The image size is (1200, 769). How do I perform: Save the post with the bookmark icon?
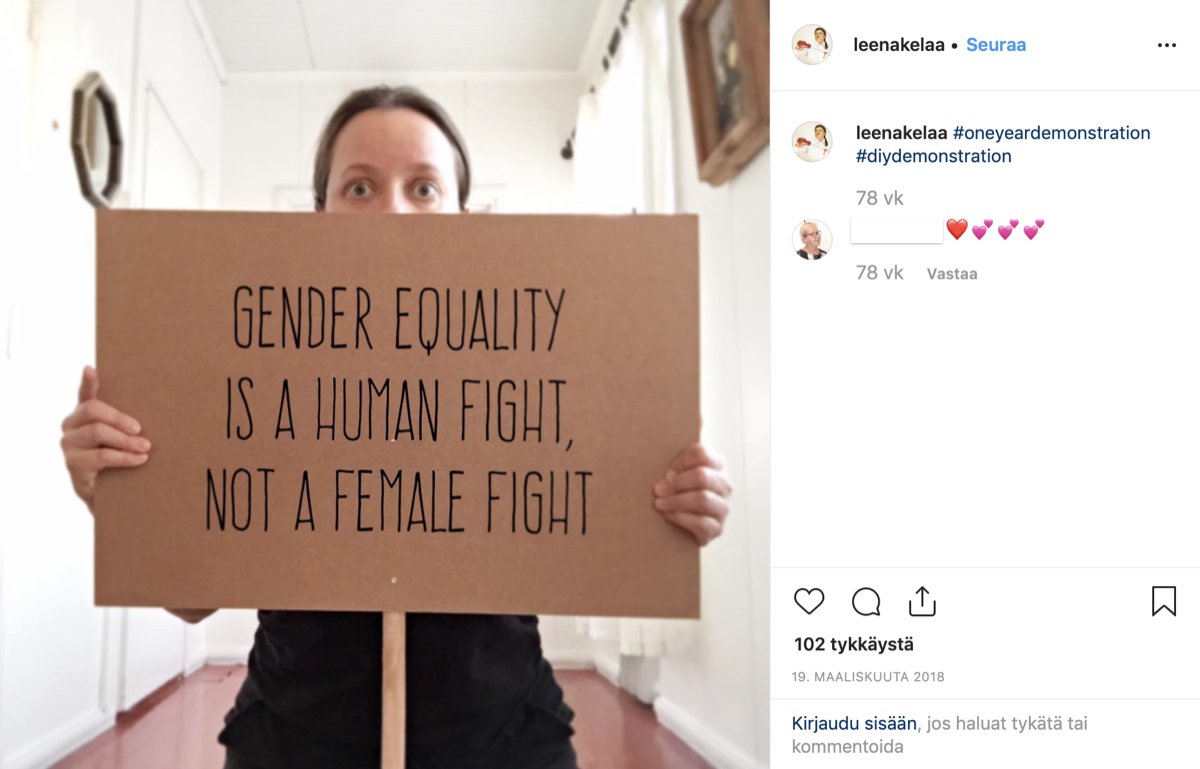tap(1164, 601)
